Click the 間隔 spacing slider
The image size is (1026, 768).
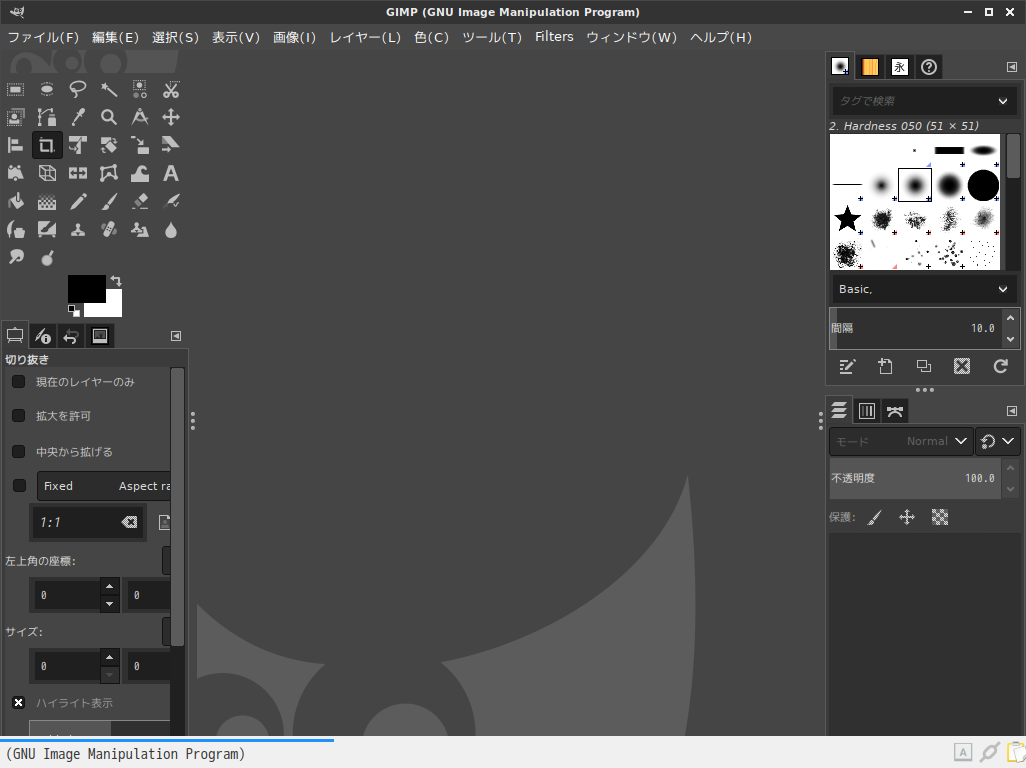915,328
